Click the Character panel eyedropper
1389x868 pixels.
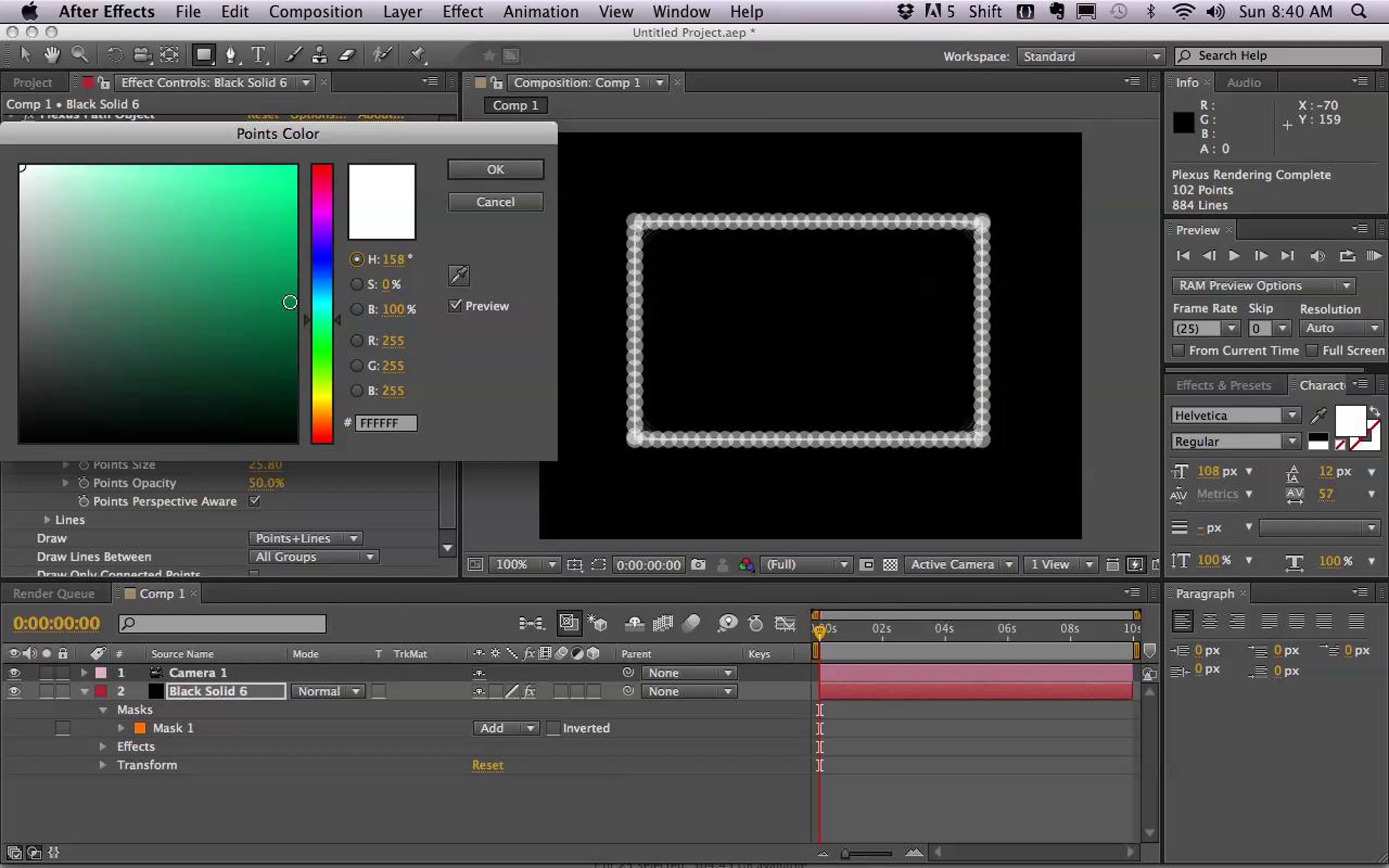point(1318,415)
